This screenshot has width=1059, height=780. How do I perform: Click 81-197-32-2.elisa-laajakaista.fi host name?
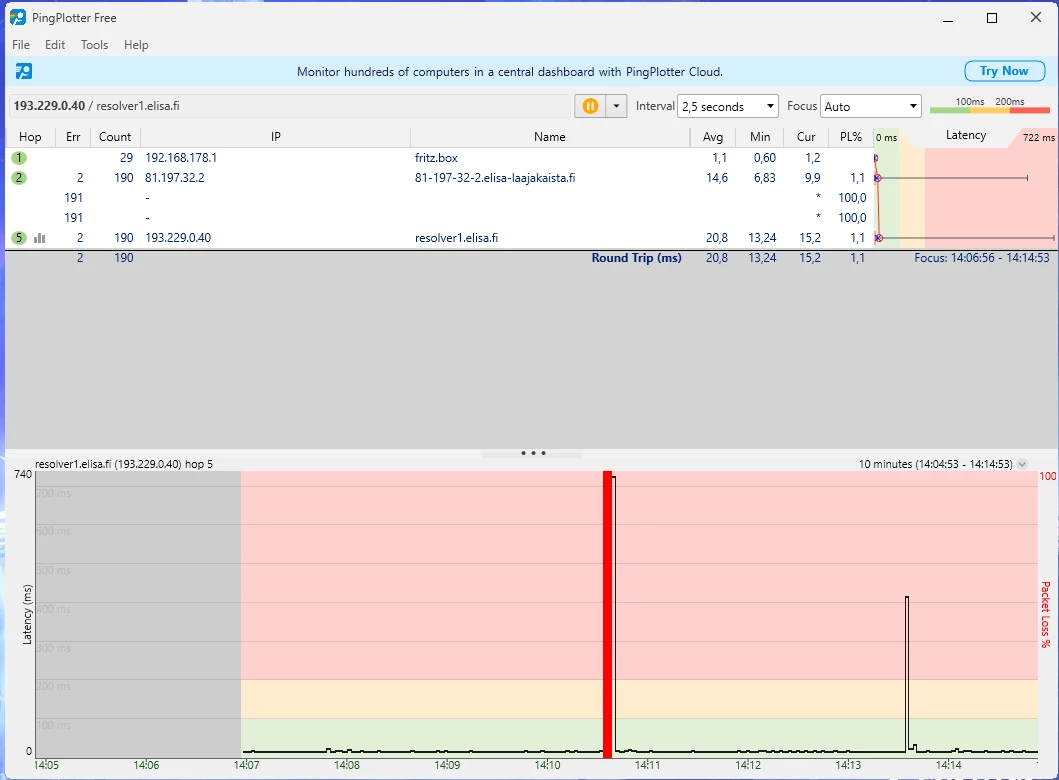[495, 178]
